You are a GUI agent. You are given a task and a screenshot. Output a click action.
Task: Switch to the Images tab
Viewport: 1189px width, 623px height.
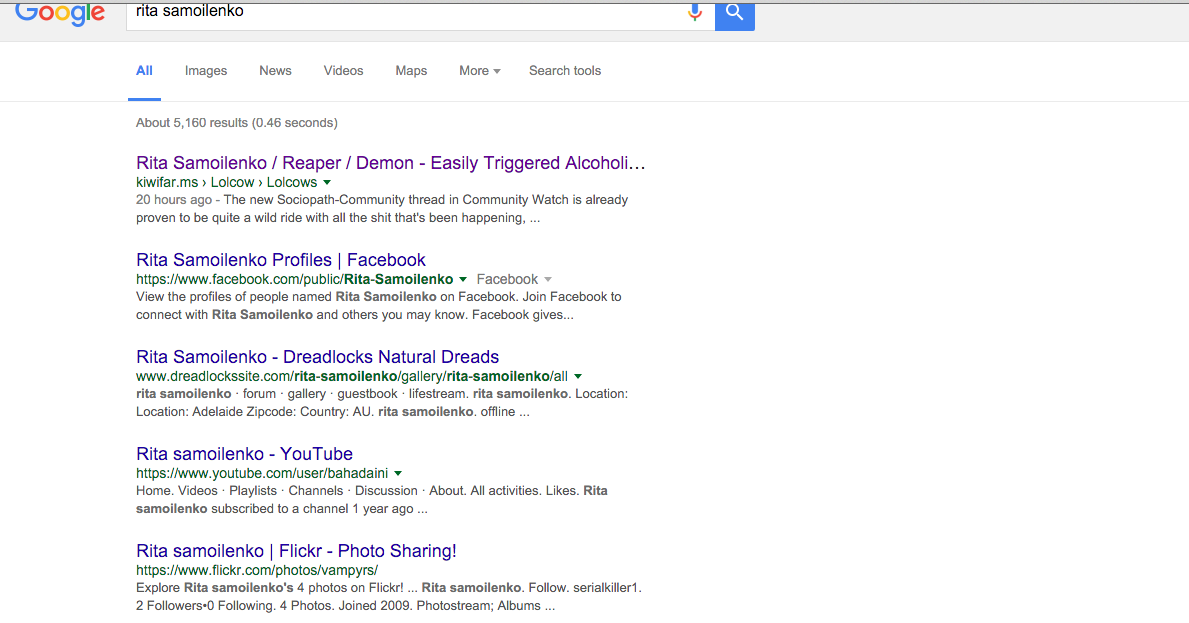[206, 70]
